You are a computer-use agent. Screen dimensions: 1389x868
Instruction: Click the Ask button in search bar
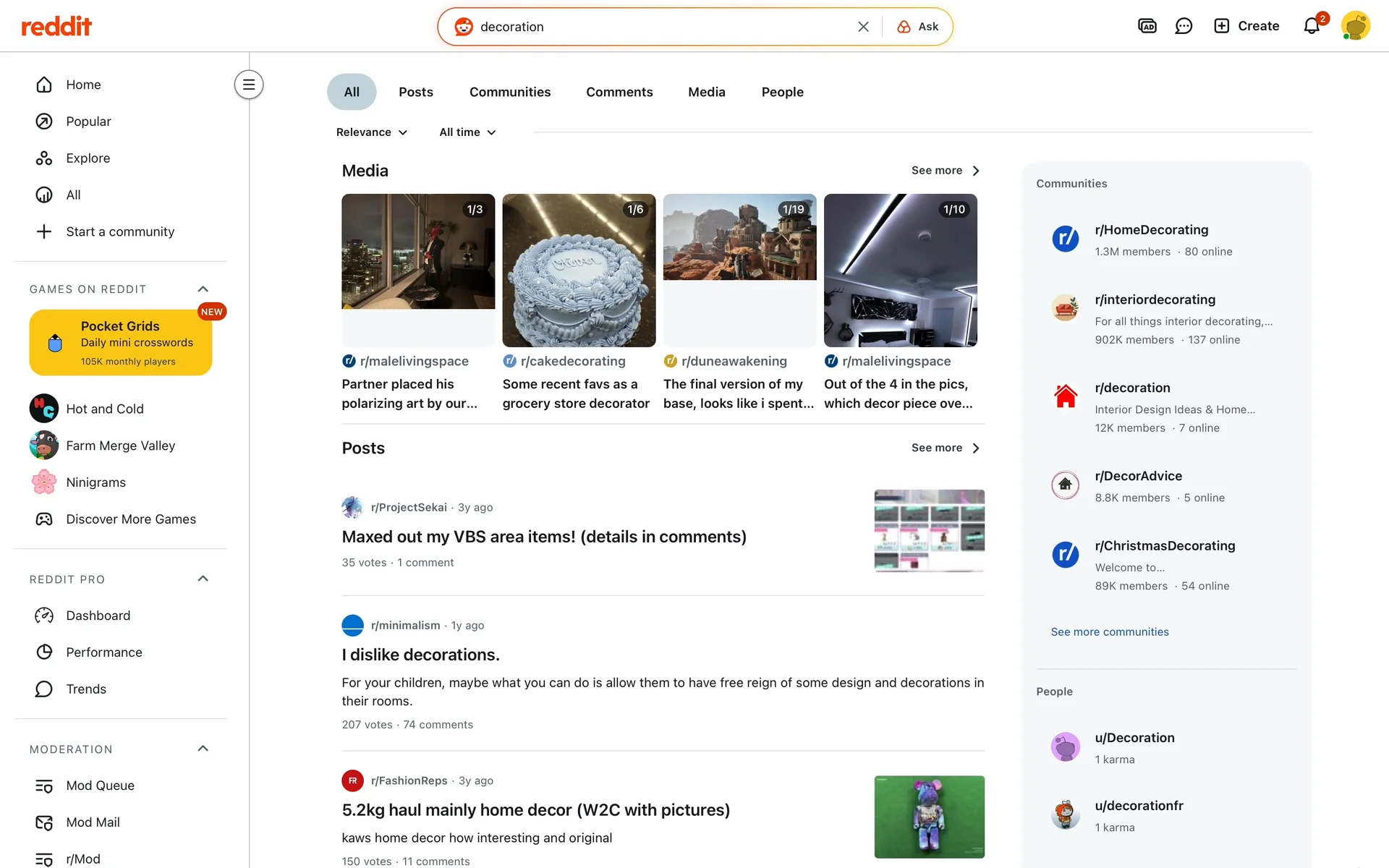[918, 27]
